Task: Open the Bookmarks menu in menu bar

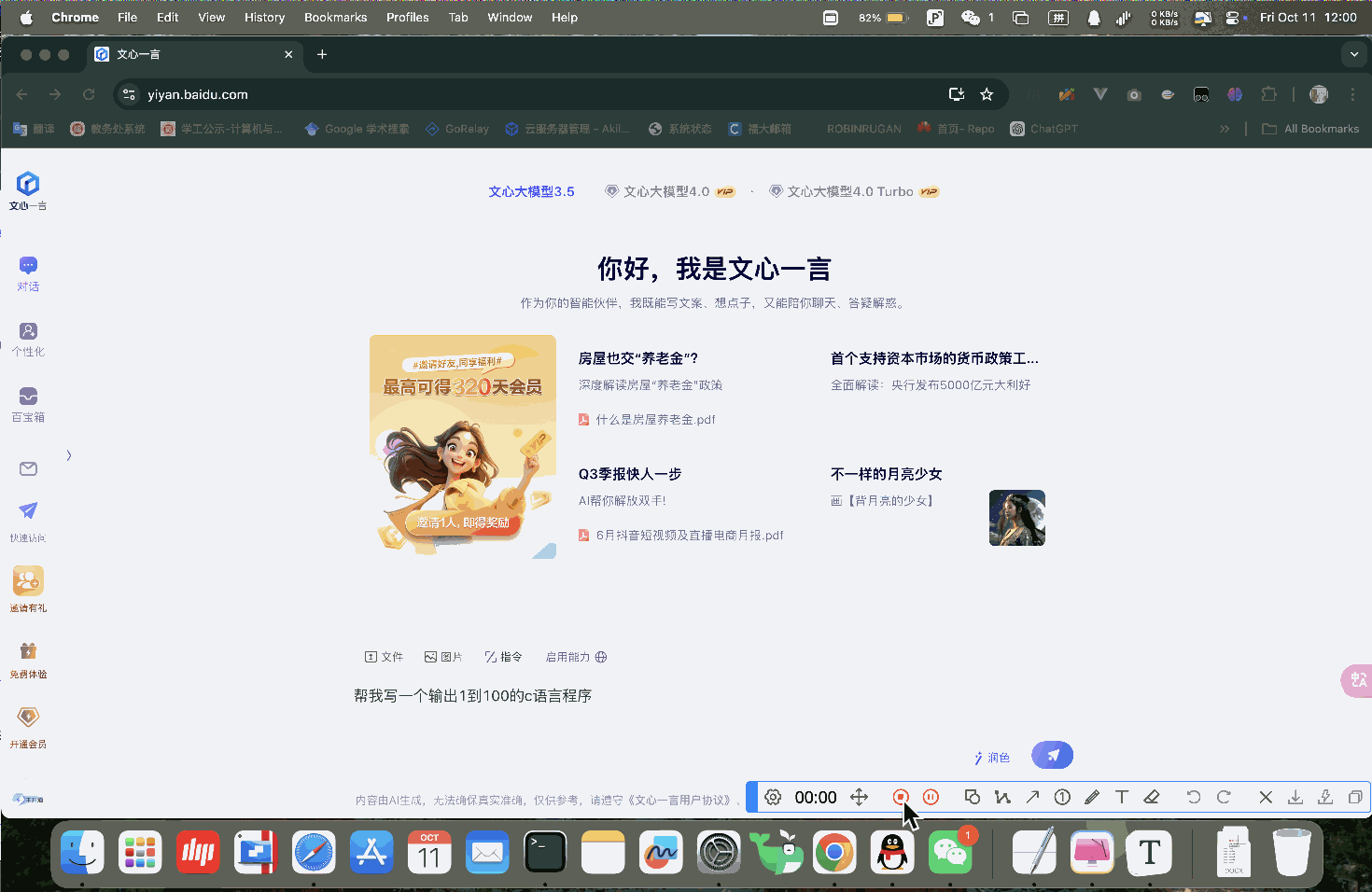Action: pyautogui.click(x=335, y=17)
